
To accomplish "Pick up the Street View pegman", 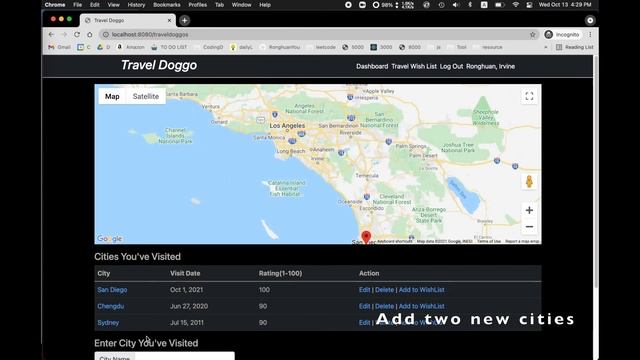I will [529, 181].
